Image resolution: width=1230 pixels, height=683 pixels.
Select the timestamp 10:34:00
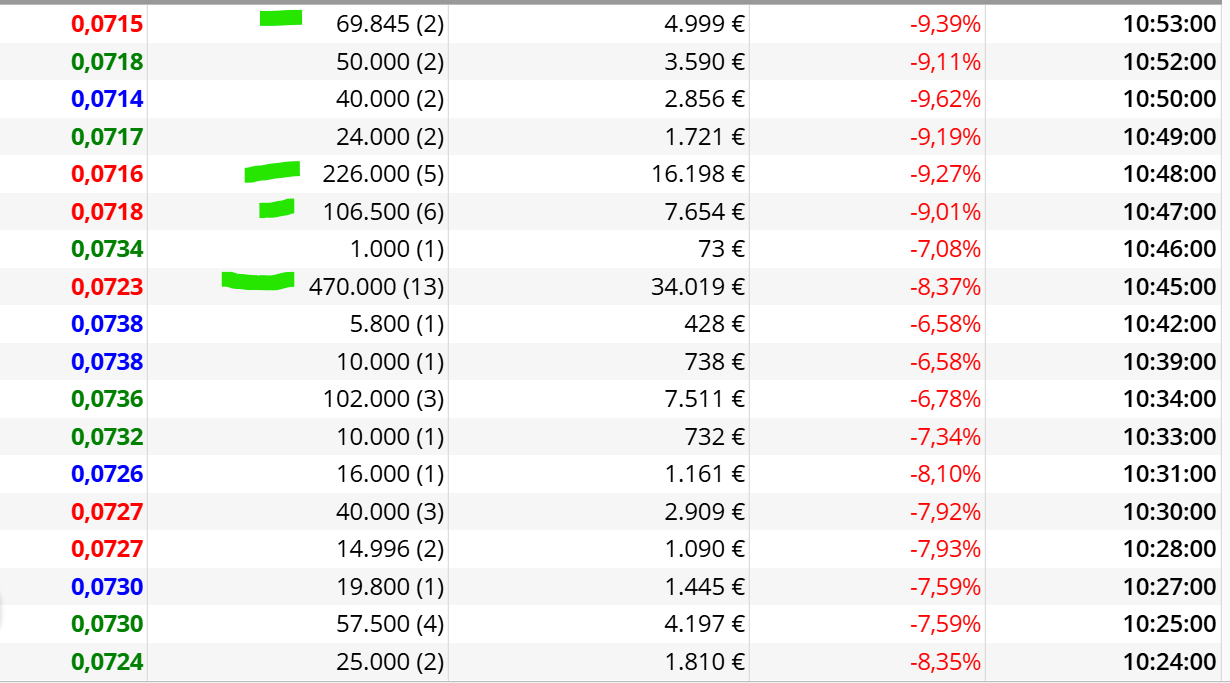click(x=1169, y=399)
